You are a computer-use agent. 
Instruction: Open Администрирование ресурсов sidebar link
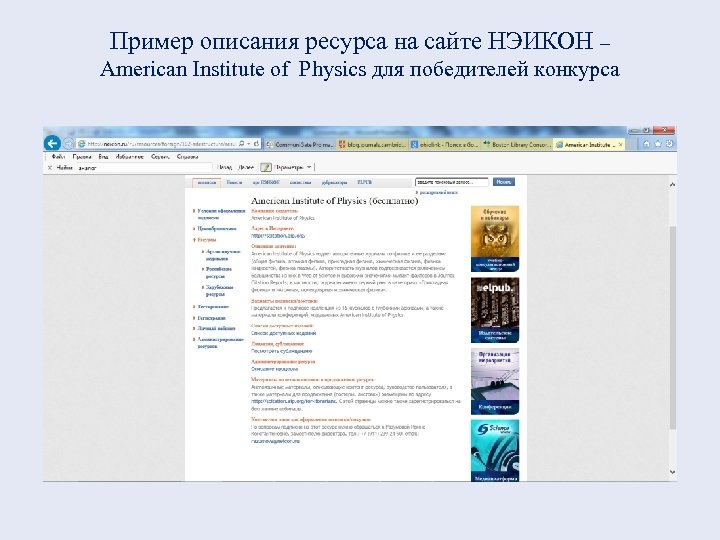pos(220,343)
